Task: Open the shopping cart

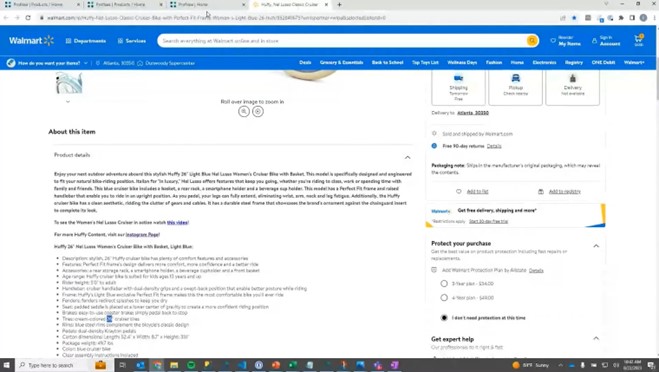Action: [x=639, y=40]
